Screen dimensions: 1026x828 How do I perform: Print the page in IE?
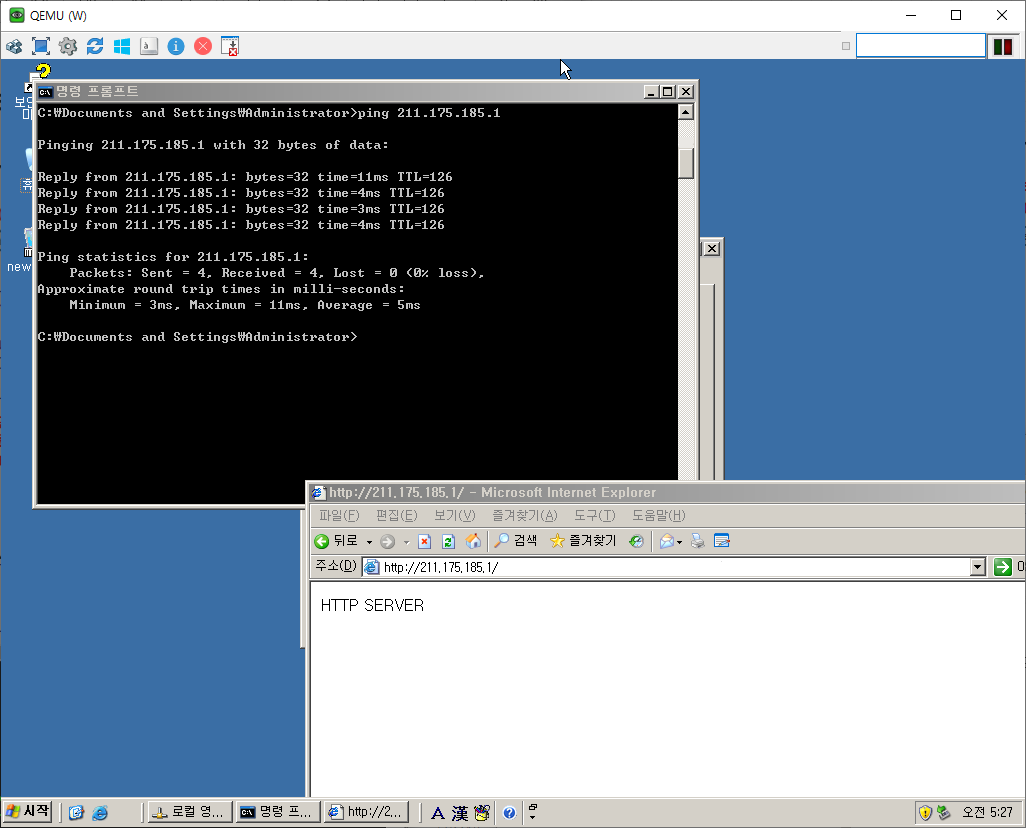[698, 541]
